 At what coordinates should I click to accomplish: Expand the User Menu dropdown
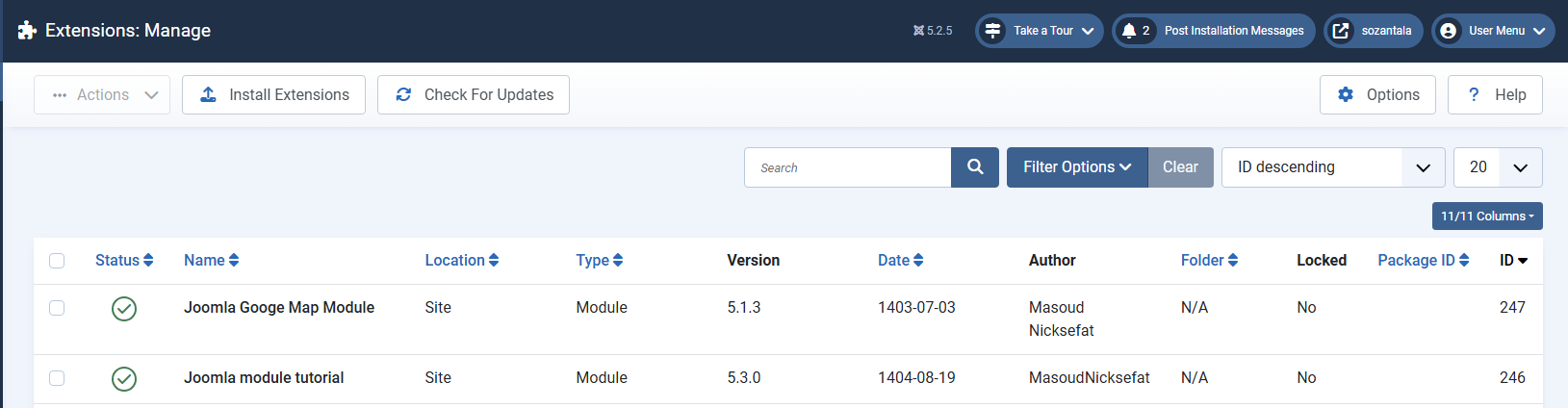1493,31
